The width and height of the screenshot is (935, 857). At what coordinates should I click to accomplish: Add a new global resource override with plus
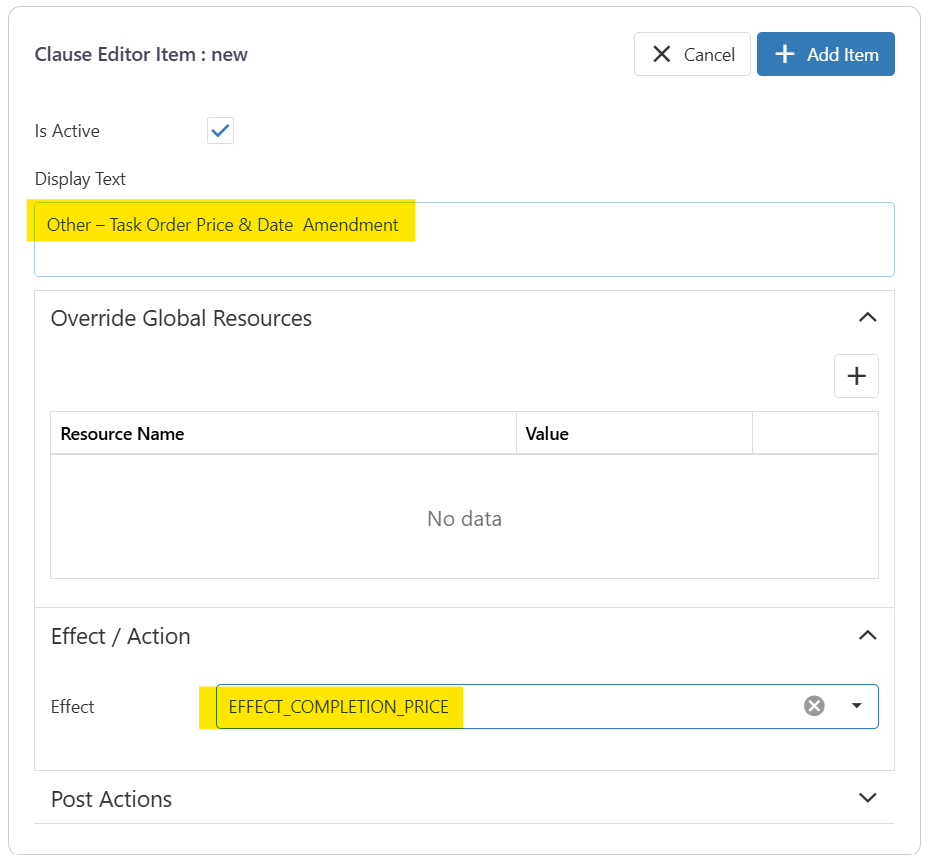point(856,376)
